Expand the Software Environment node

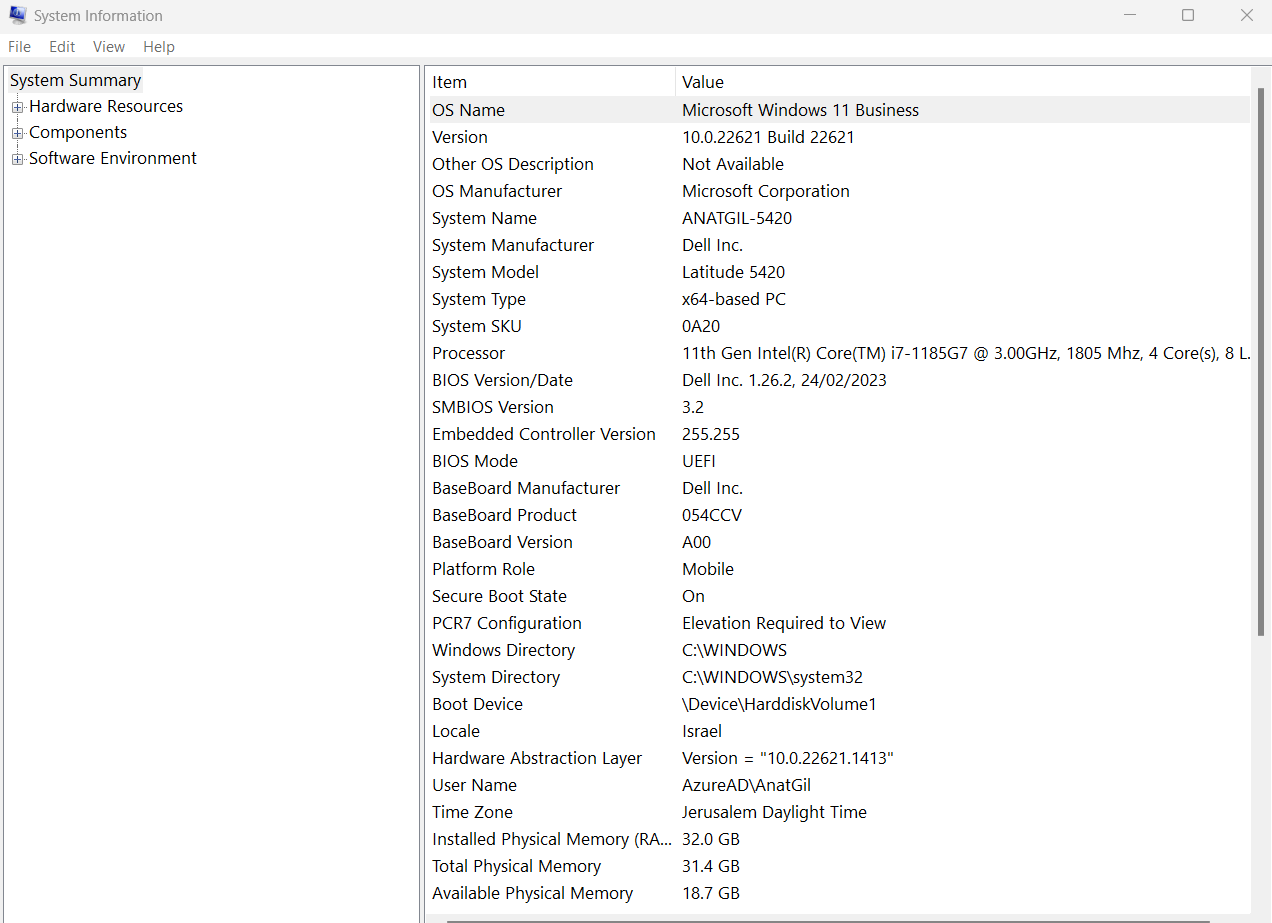tap(17, 159)
